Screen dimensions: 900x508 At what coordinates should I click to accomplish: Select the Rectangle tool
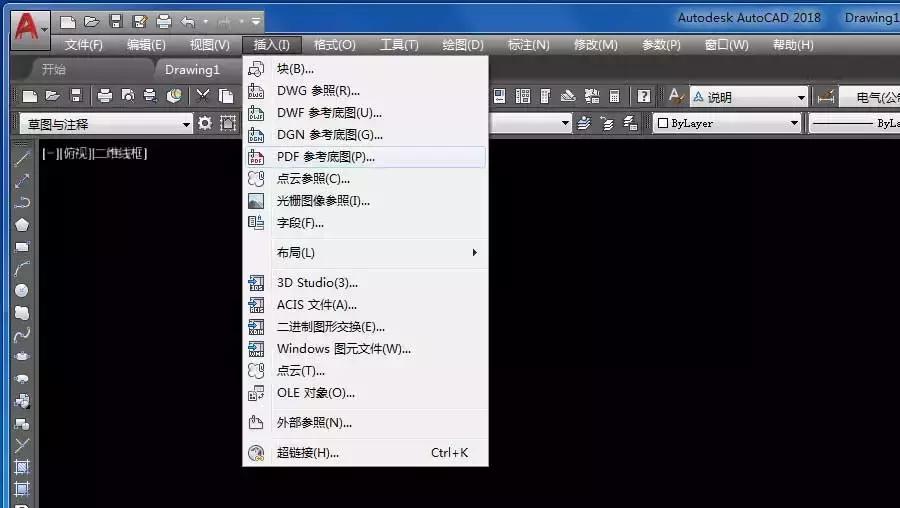pos(22,246)
